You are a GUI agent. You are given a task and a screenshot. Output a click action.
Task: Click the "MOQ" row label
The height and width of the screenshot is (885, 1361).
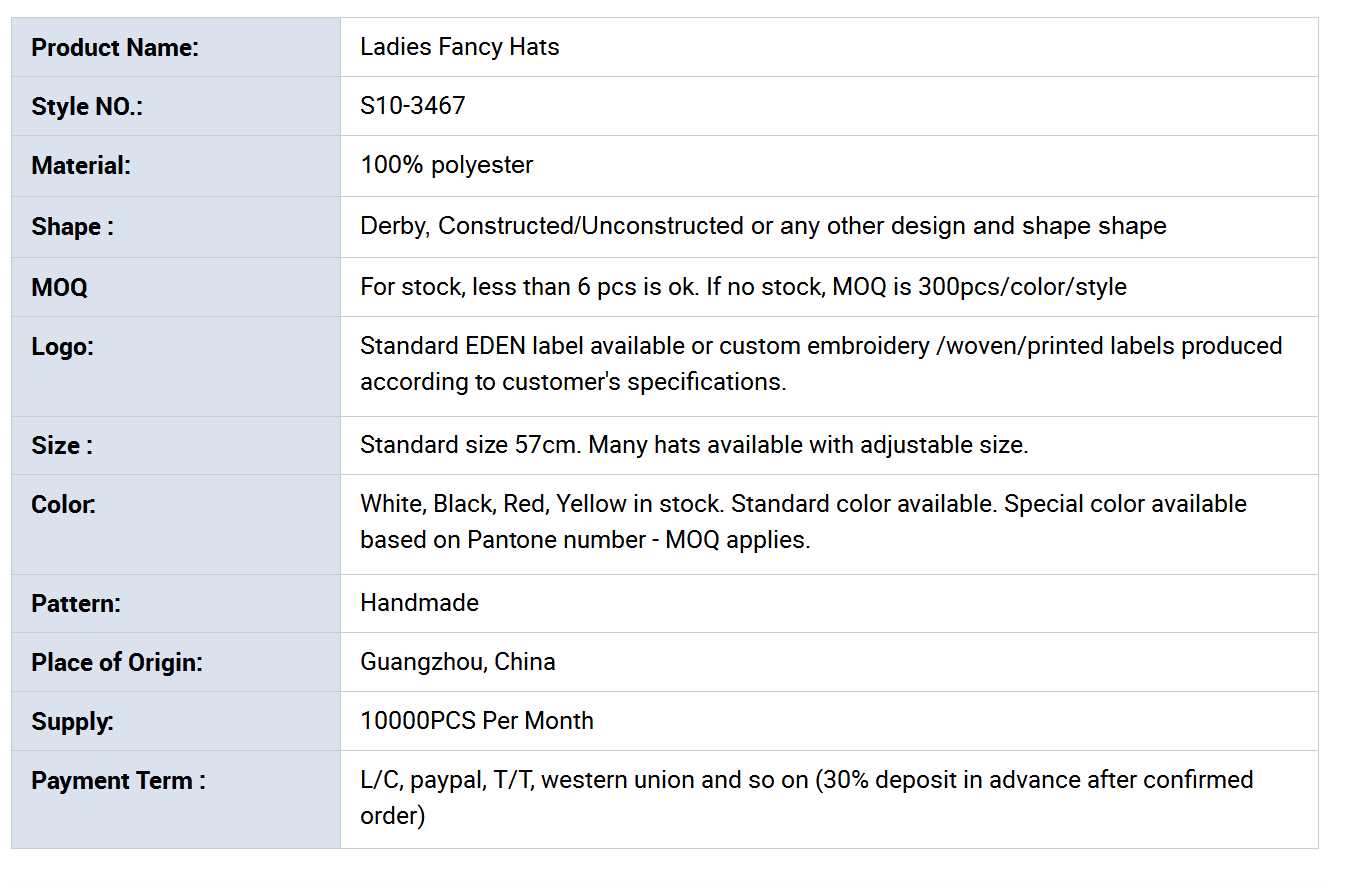click(59, 288)
